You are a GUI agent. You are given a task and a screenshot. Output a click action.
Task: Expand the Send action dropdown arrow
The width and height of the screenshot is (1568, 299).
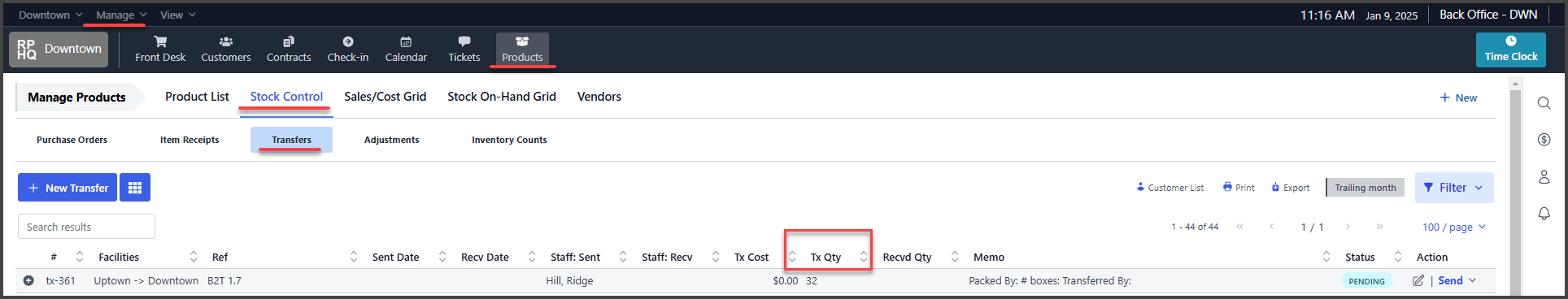(1473, 281)
